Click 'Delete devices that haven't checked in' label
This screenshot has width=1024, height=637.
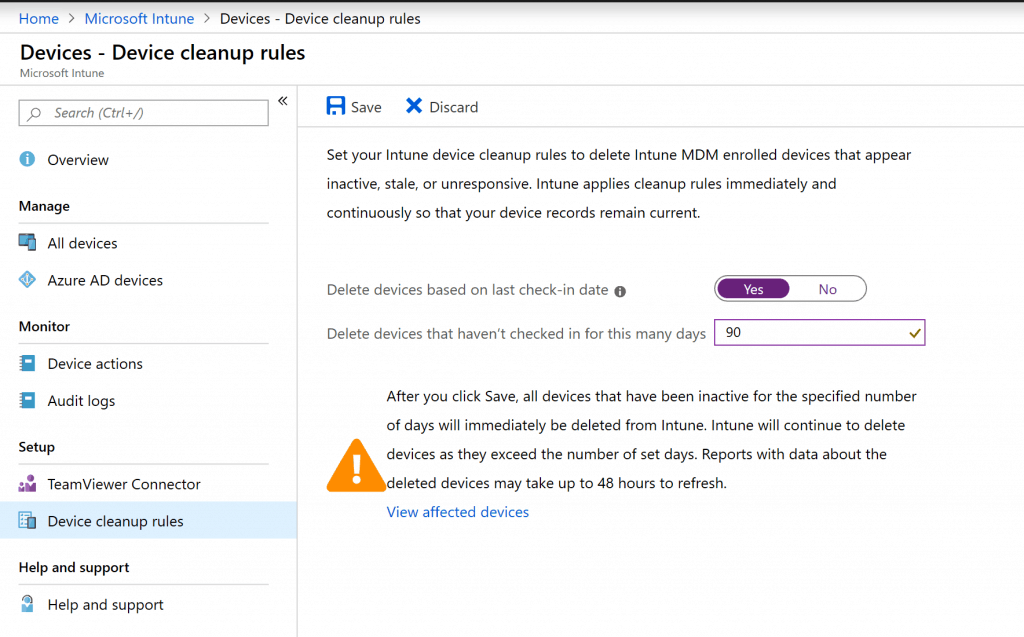[x=516, y=333]
